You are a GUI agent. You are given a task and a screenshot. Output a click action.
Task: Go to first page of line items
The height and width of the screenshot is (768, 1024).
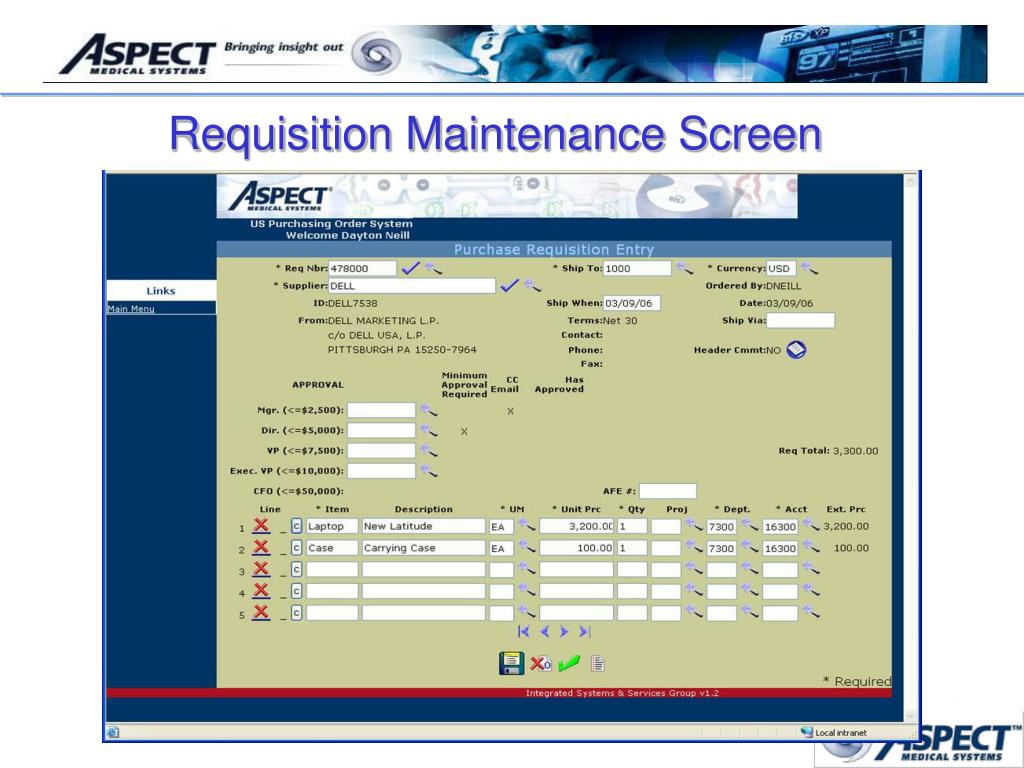(x=523, y=632)
